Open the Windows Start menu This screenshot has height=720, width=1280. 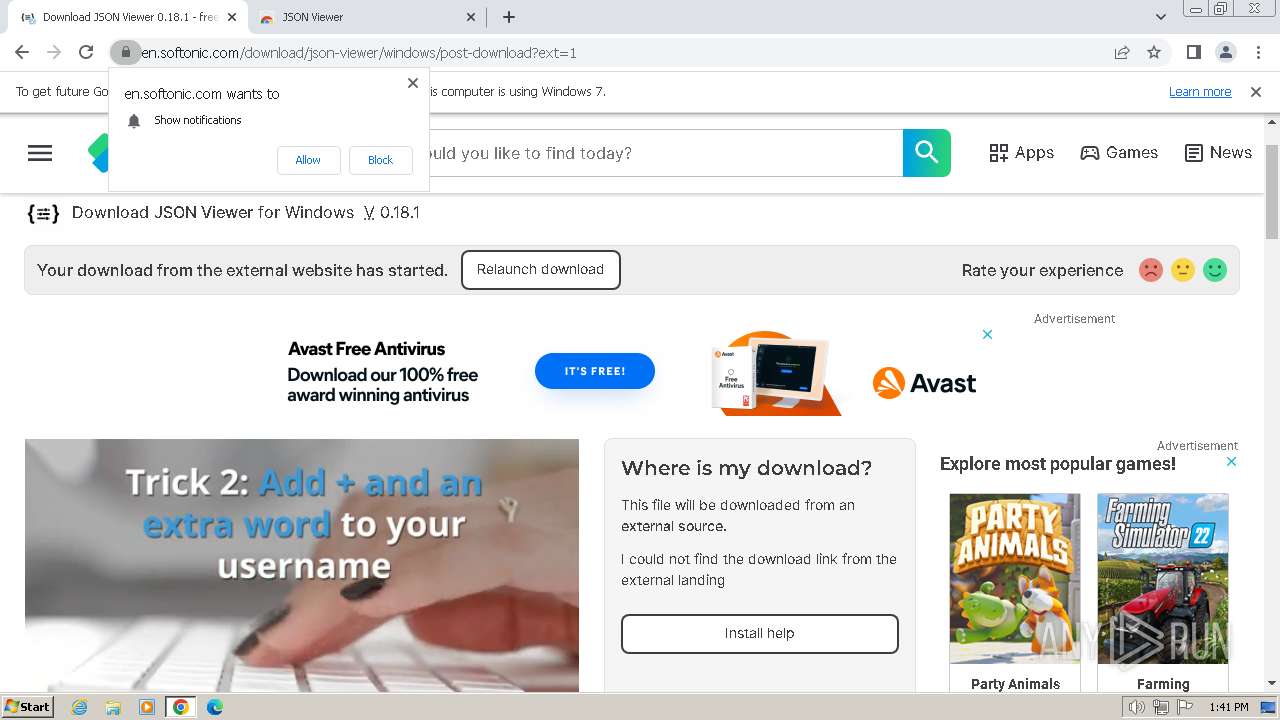[28, 707]
